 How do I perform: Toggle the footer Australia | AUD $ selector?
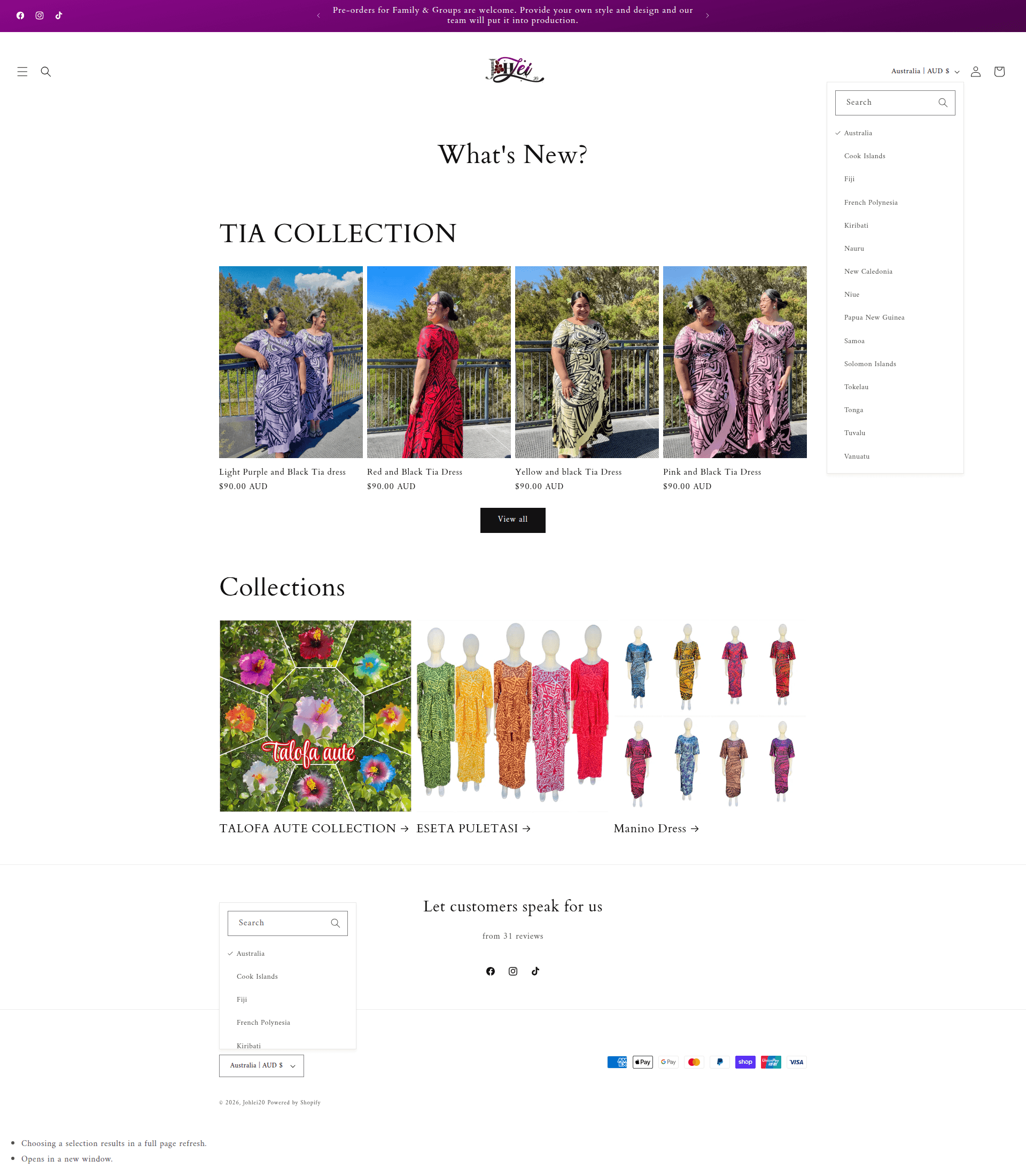pyautogui.click(x=261, y=1065)
